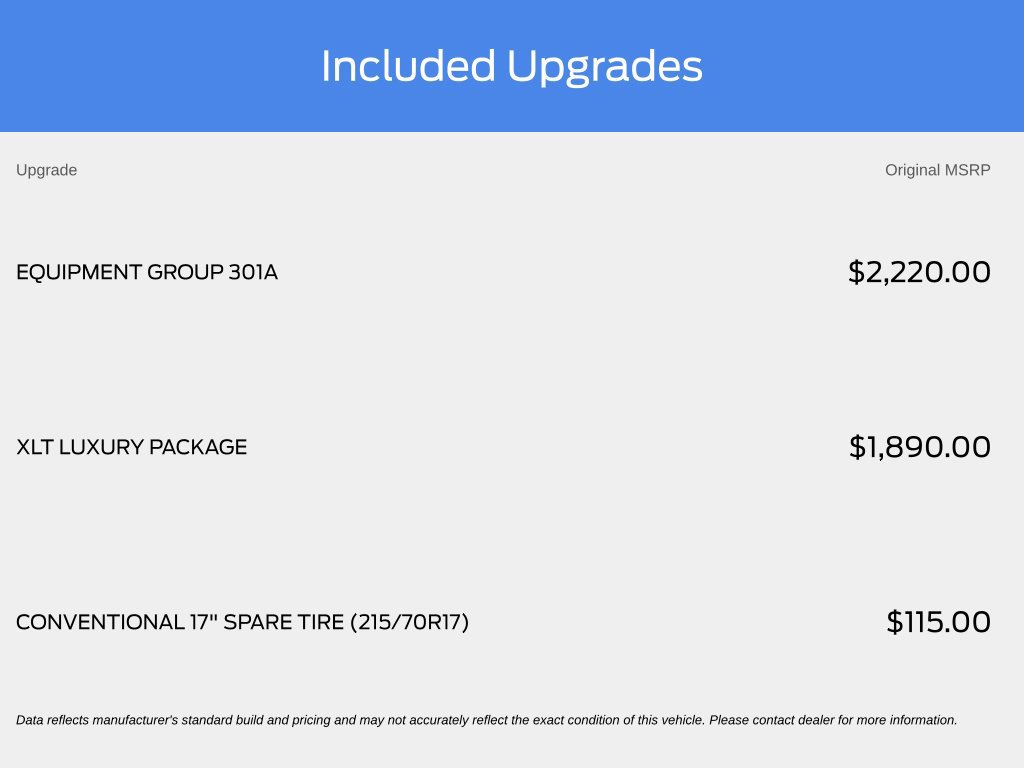The width and height of the screenshot is (1024, 768).
Task: Click the word Upgrades in title
Action: pyautogui.click(x=604, y=66)
